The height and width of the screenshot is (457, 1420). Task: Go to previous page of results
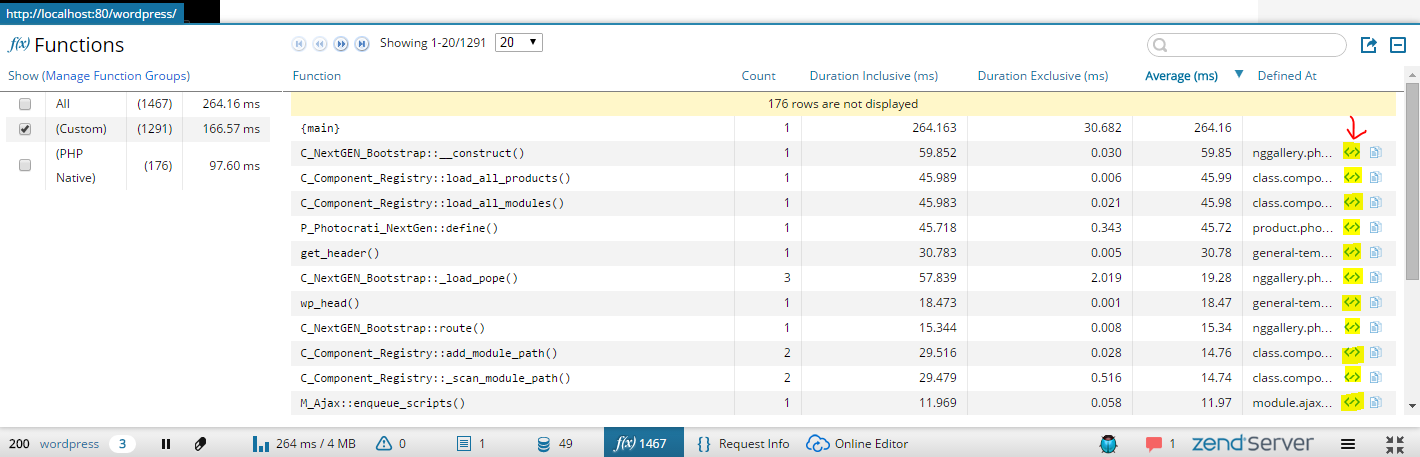(319, 43)
